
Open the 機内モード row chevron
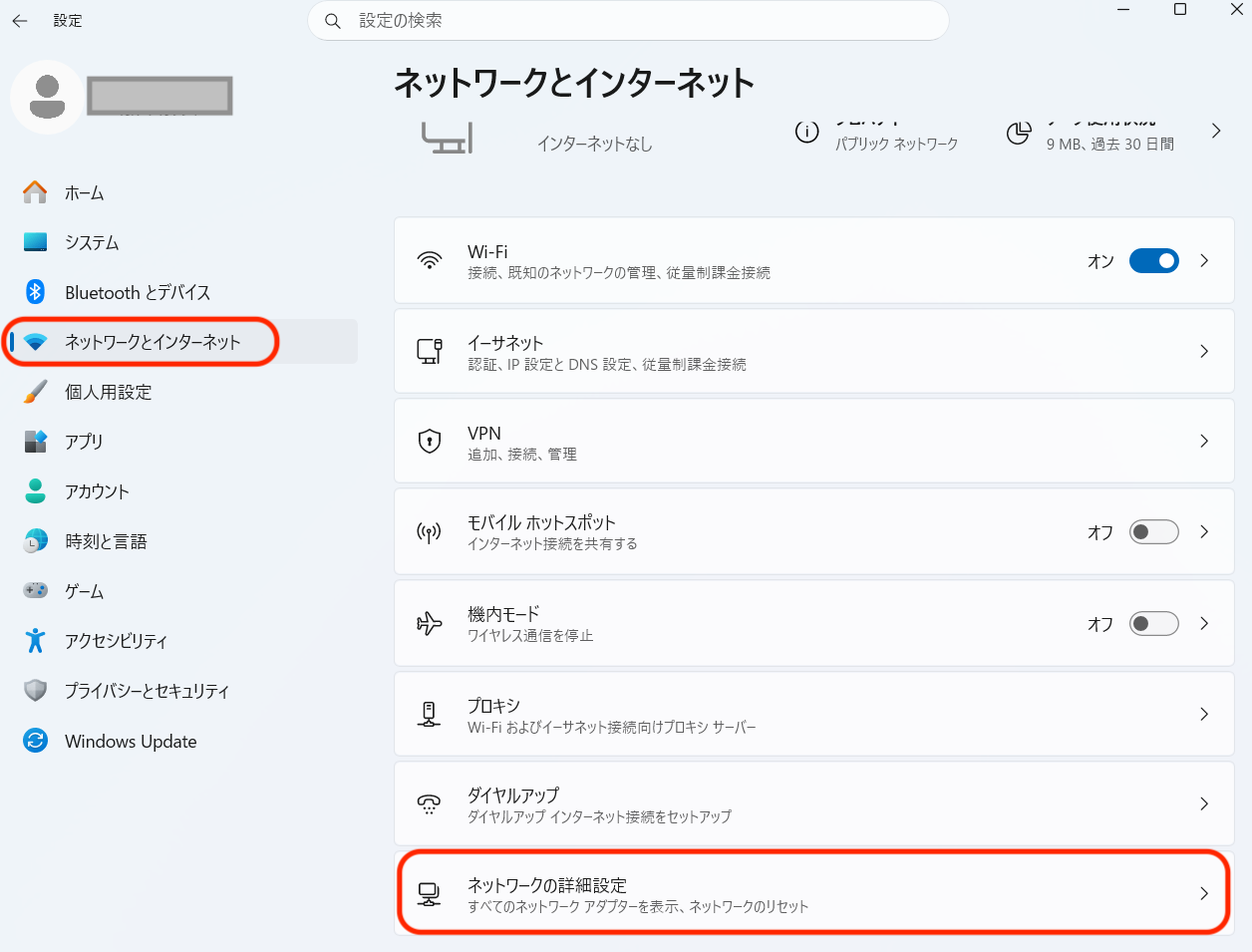(x=1204, y=624)
